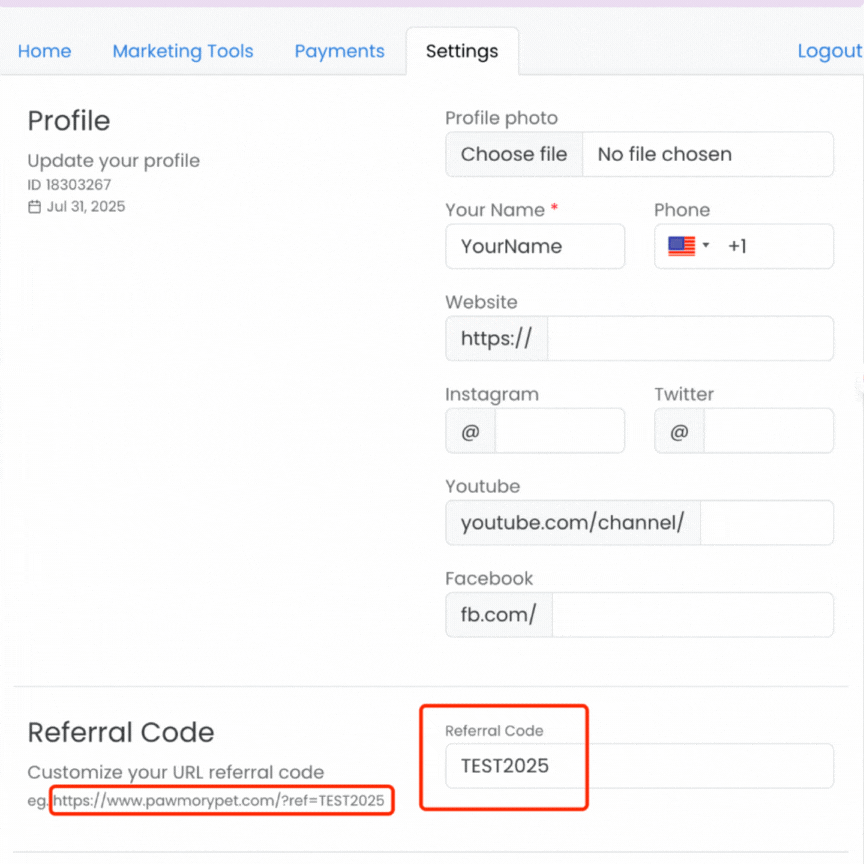
Task: Click the Referral Code field containing TEST2025
Action: click(x=639, y=766)
